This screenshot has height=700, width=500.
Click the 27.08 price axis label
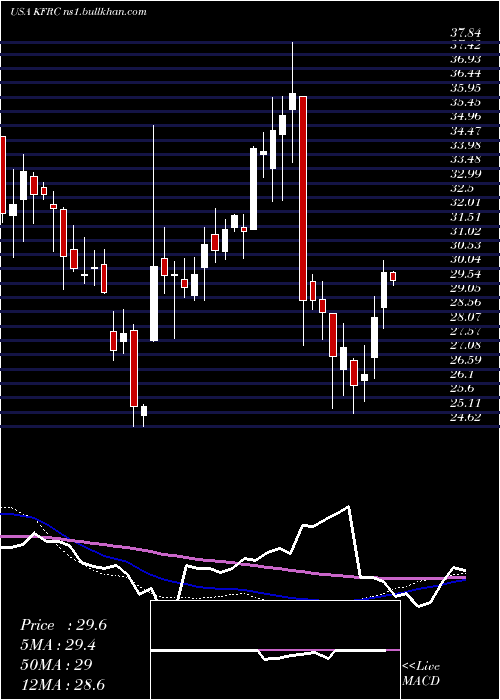pos(465,345)
